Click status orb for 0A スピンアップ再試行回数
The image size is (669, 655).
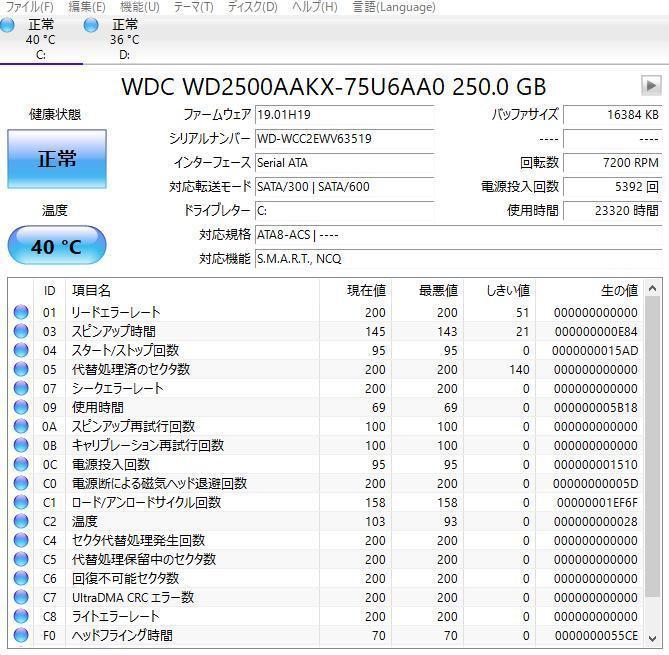(x=21, y=426)
